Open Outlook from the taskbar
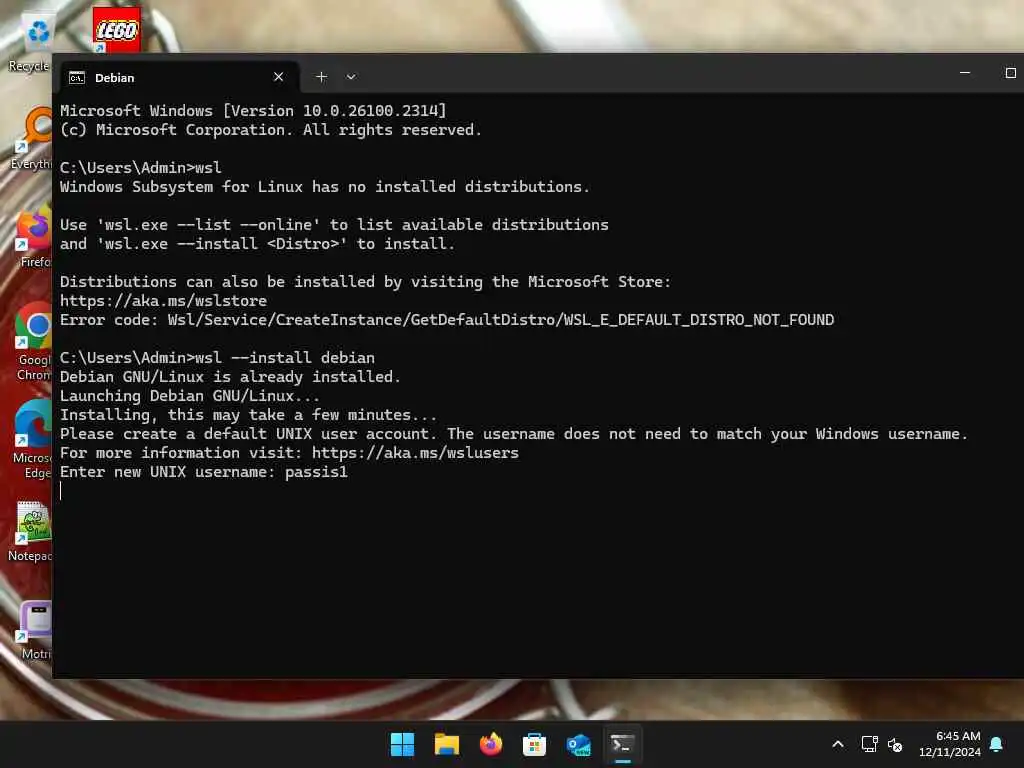The height and width of the screenshot is (768, 1024). (579, 744)
